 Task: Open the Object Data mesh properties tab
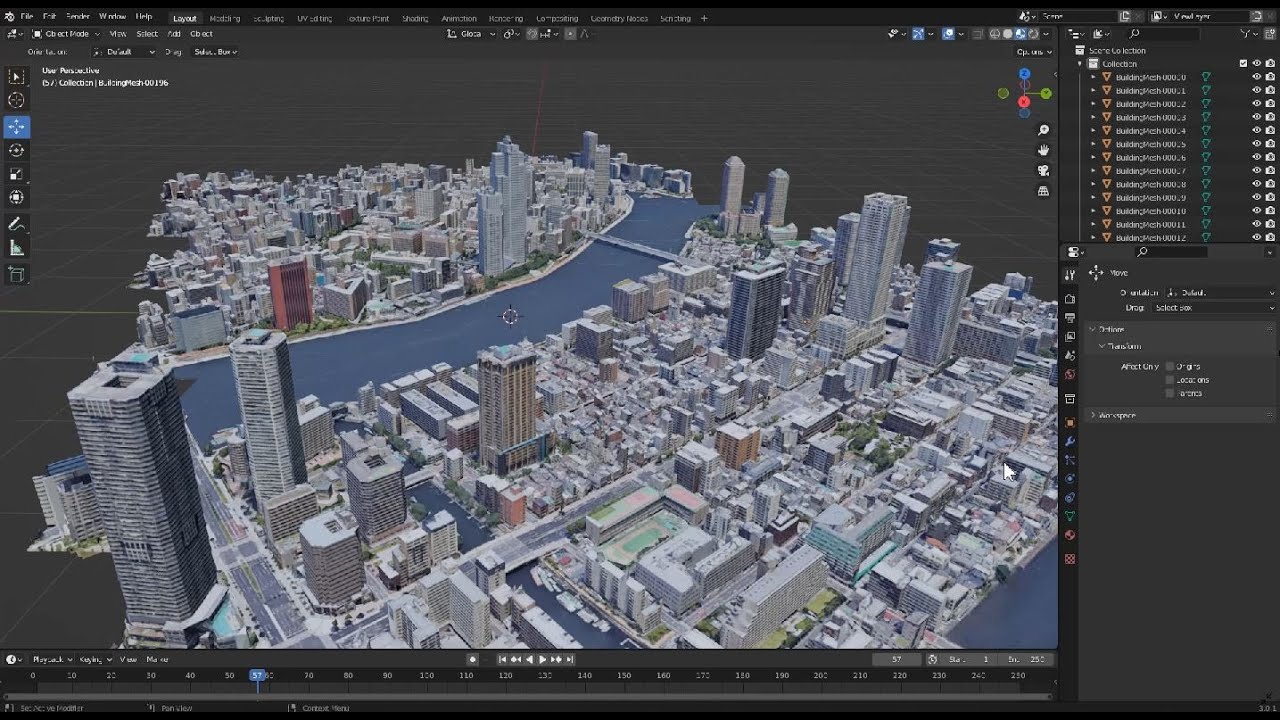[x=1070, y=517]
